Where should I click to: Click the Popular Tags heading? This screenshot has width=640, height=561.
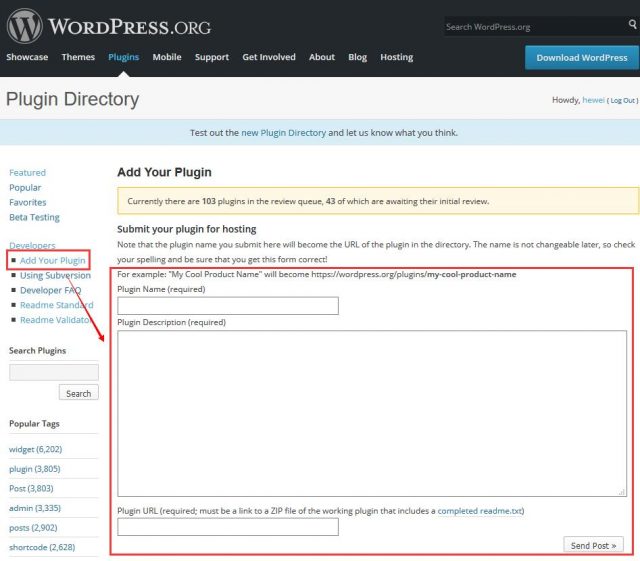[34, 424]
